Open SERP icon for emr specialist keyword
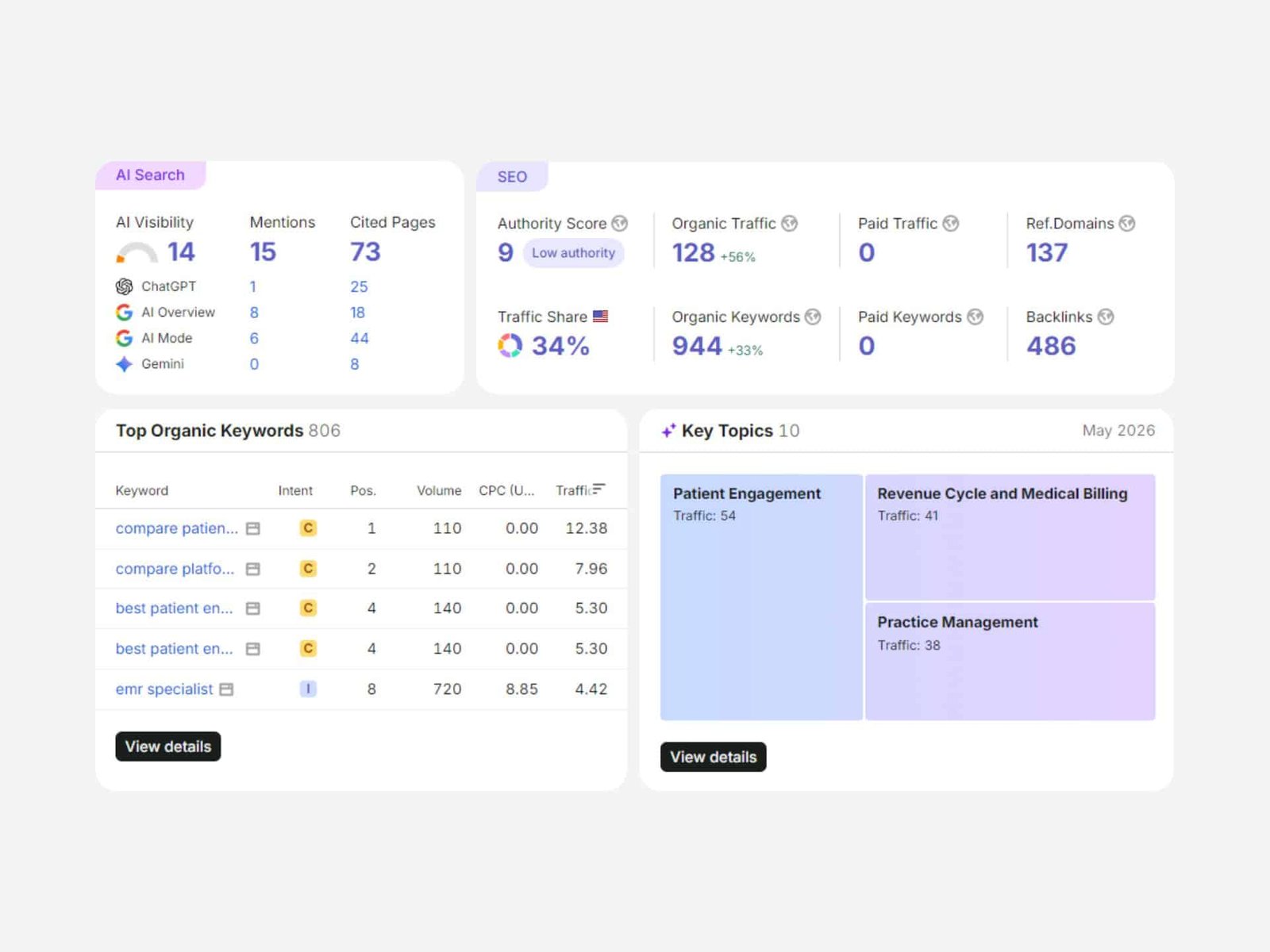1270x952 pixels. pos(226,689)
